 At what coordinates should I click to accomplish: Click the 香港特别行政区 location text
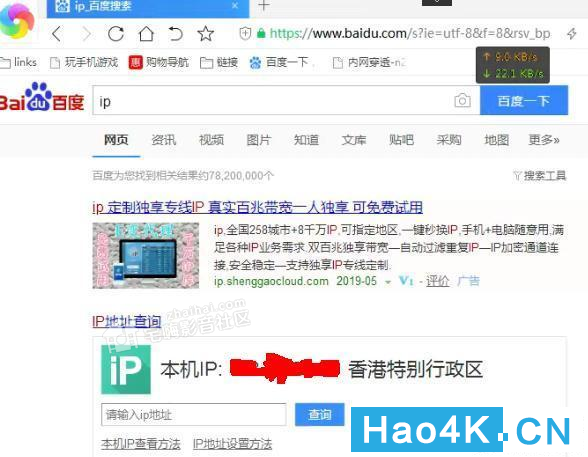point(415,369)
